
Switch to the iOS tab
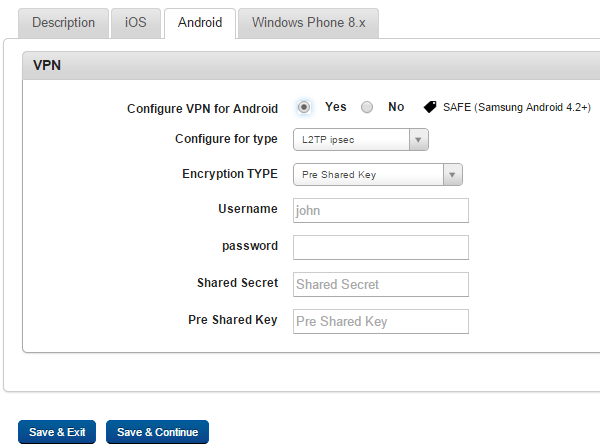pyautogui.click(x=135, y=23)
